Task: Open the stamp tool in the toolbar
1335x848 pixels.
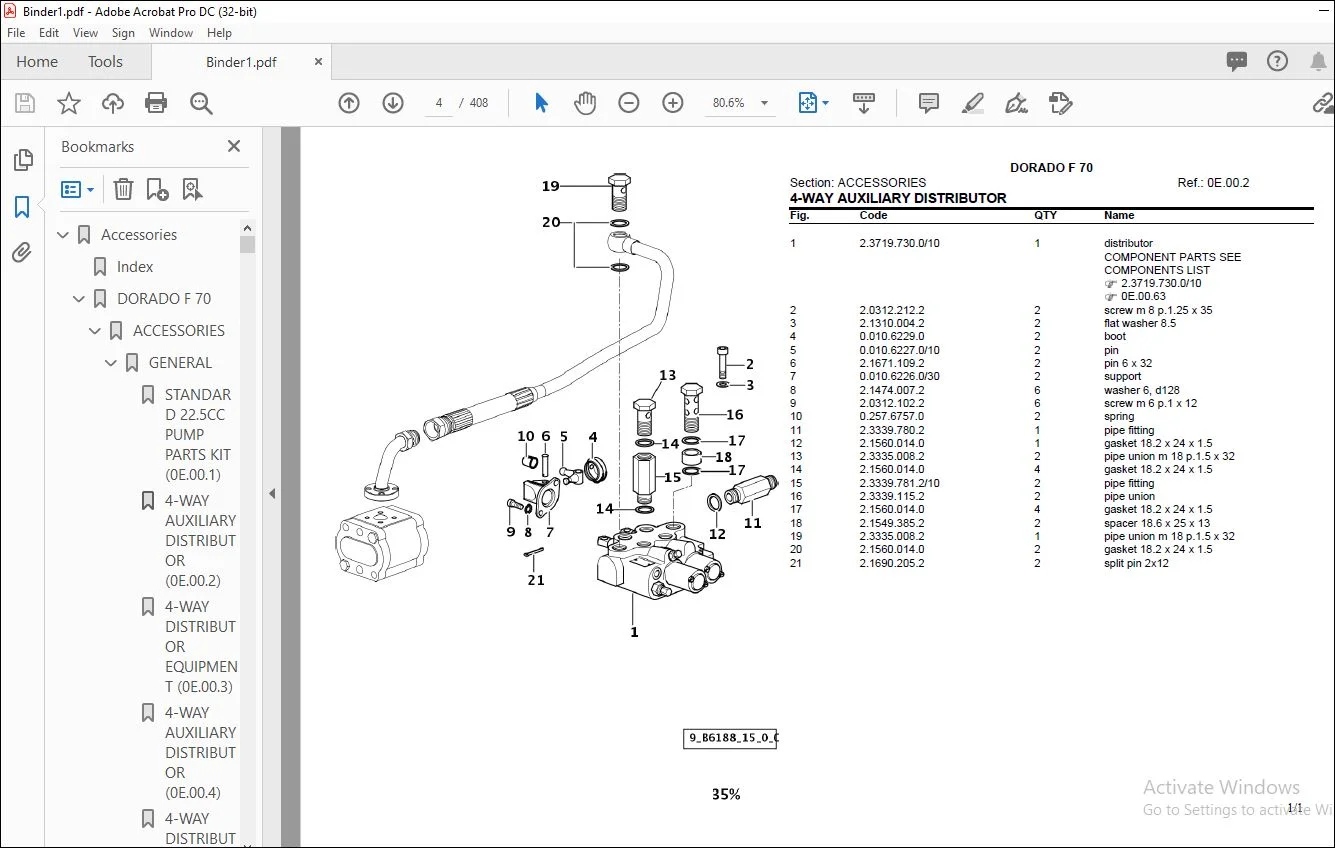Action: (1060, 103)
